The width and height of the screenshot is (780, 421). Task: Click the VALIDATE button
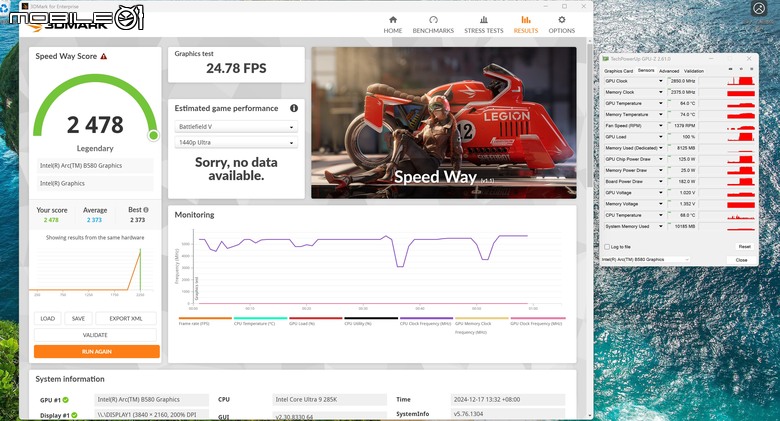[95, 335]
